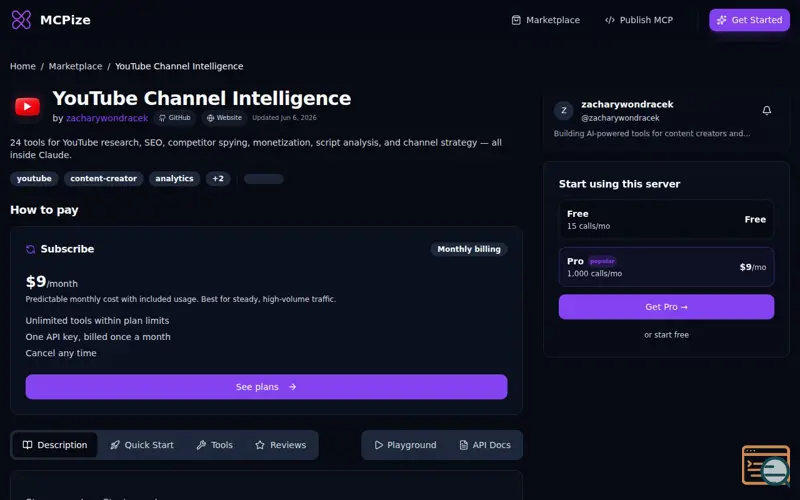Viewport: 800px width, 500px height.
Task: Click the book icon on Description tab
Action: pyautogui.click(x=28, y=445)
